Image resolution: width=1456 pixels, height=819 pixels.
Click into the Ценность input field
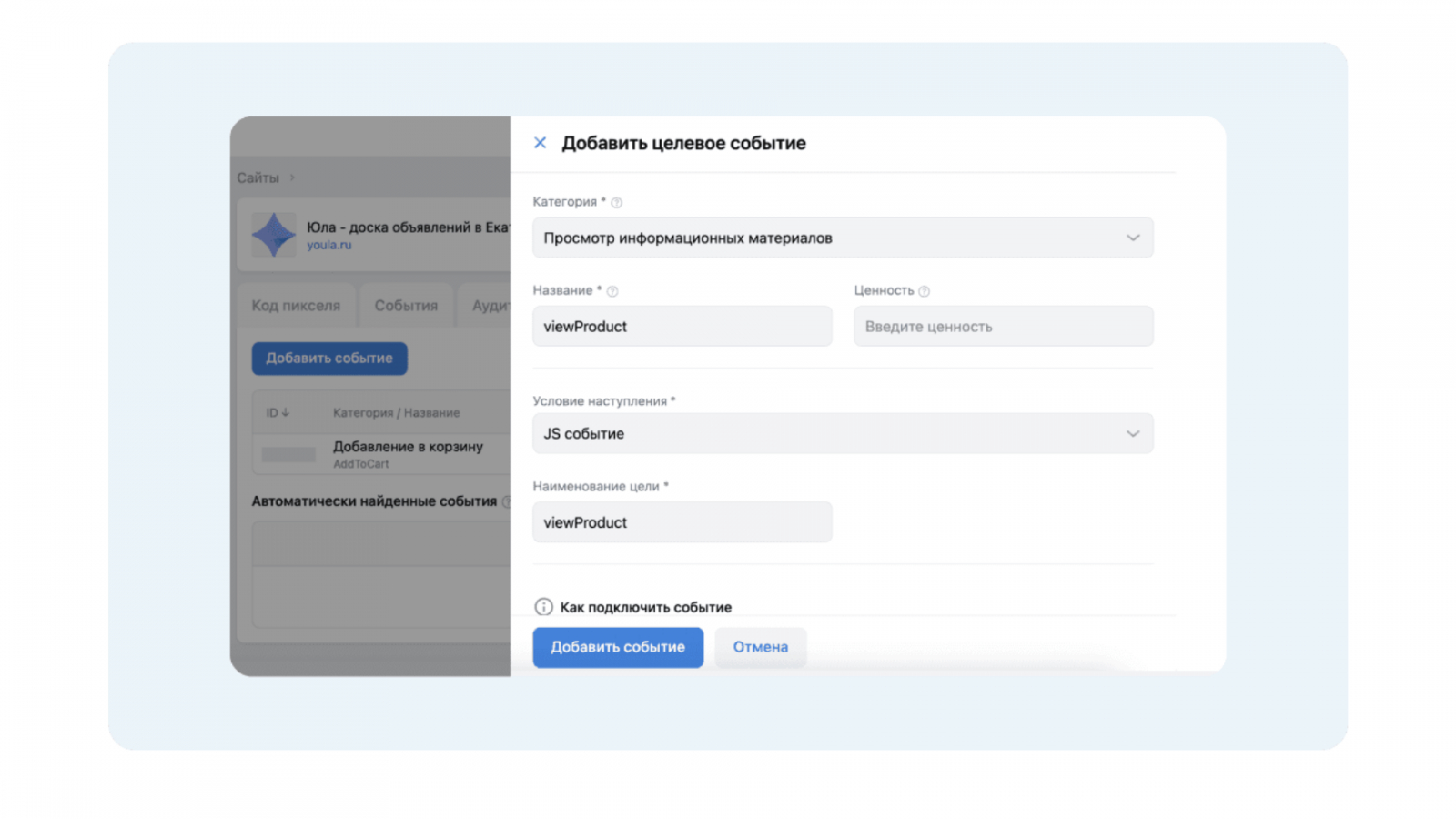[x=1003, y=327]
